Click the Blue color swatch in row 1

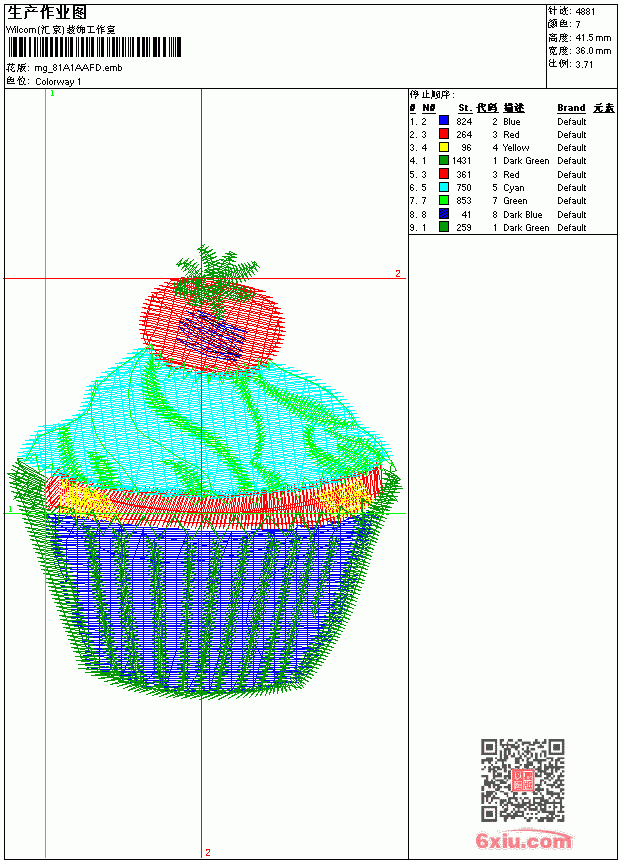[x=444, y=121]
